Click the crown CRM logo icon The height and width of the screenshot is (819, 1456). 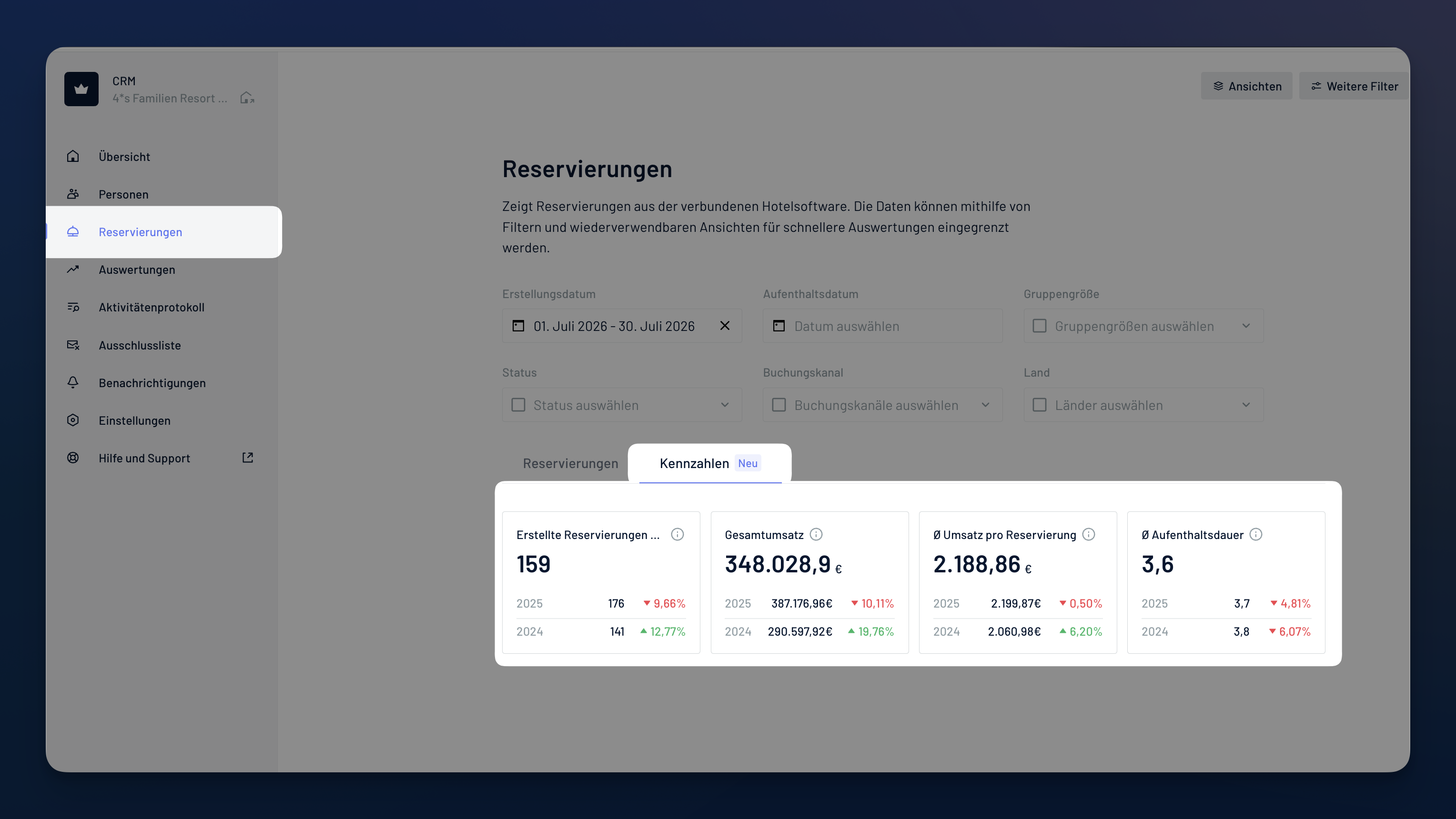click(x=81, y=89)
